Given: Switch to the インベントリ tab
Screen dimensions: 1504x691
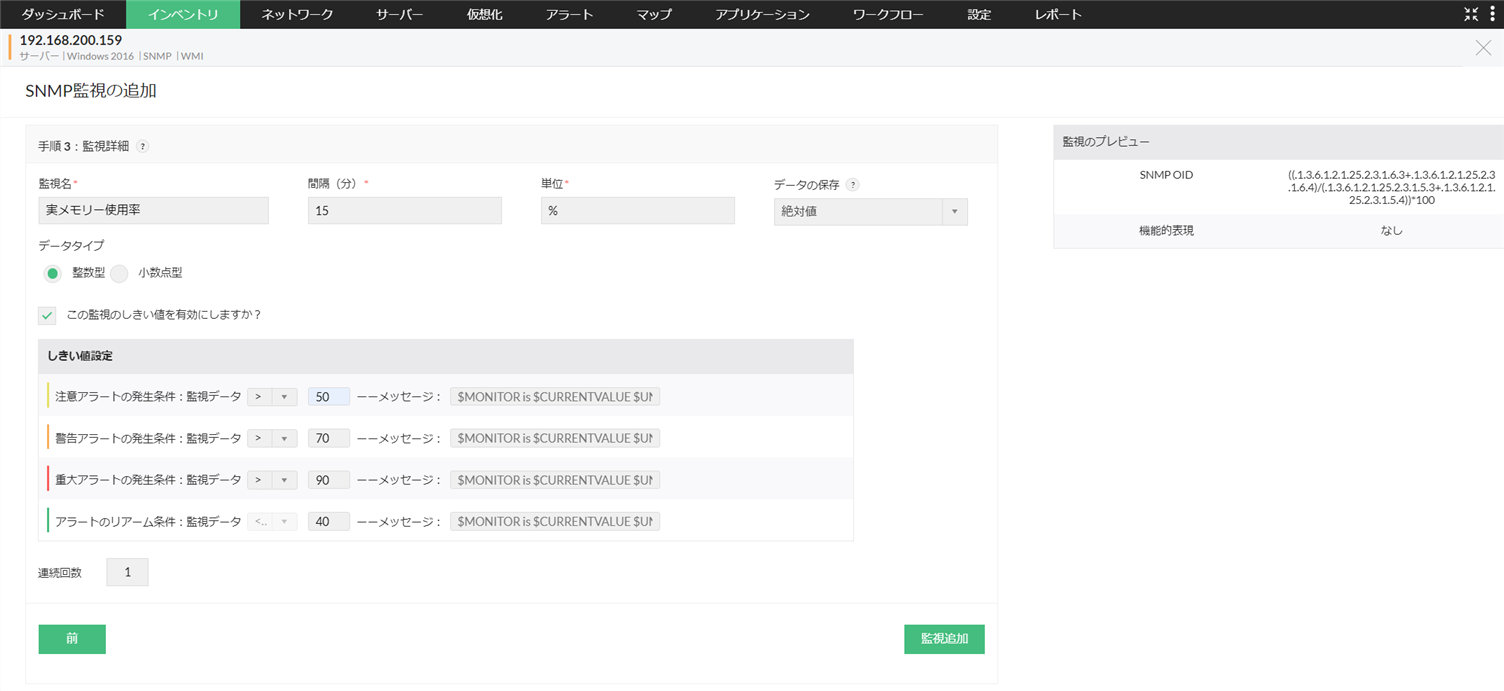Looking at the screenshot, I should pyautogui.click(x=183, y=14).
